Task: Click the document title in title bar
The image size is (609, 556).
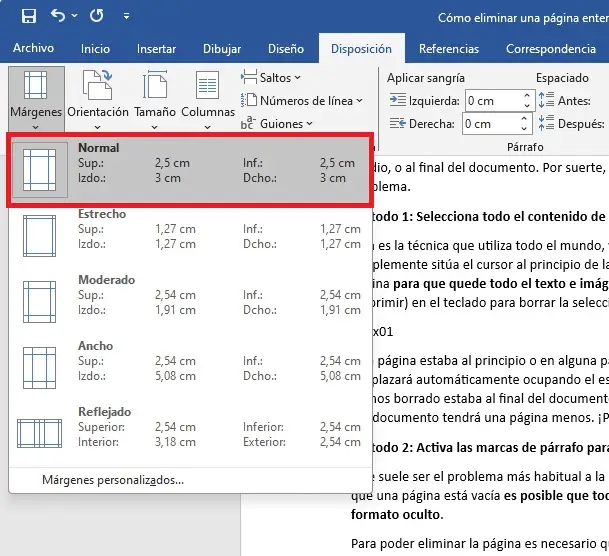Action: [x=523, y=18]
